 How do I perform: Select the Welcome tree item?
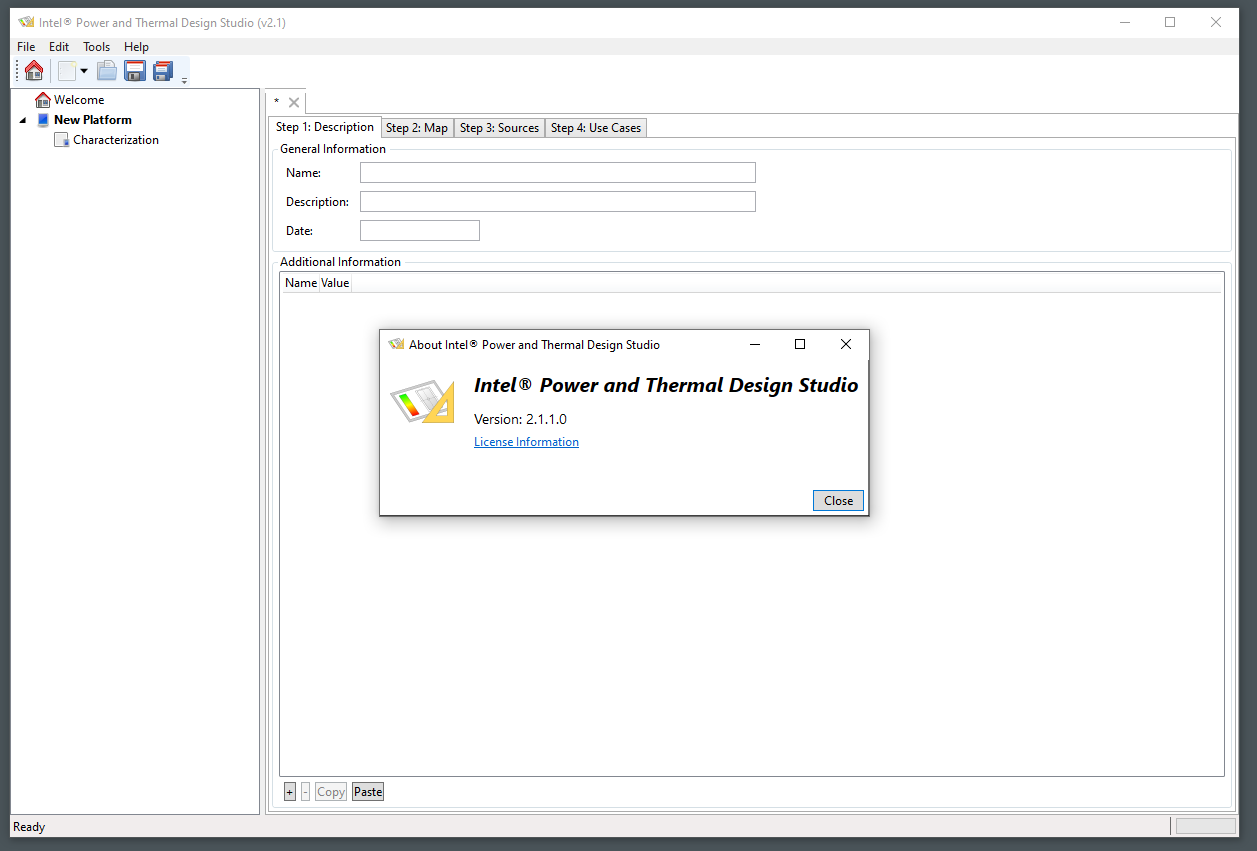click(x=79, y=100)
